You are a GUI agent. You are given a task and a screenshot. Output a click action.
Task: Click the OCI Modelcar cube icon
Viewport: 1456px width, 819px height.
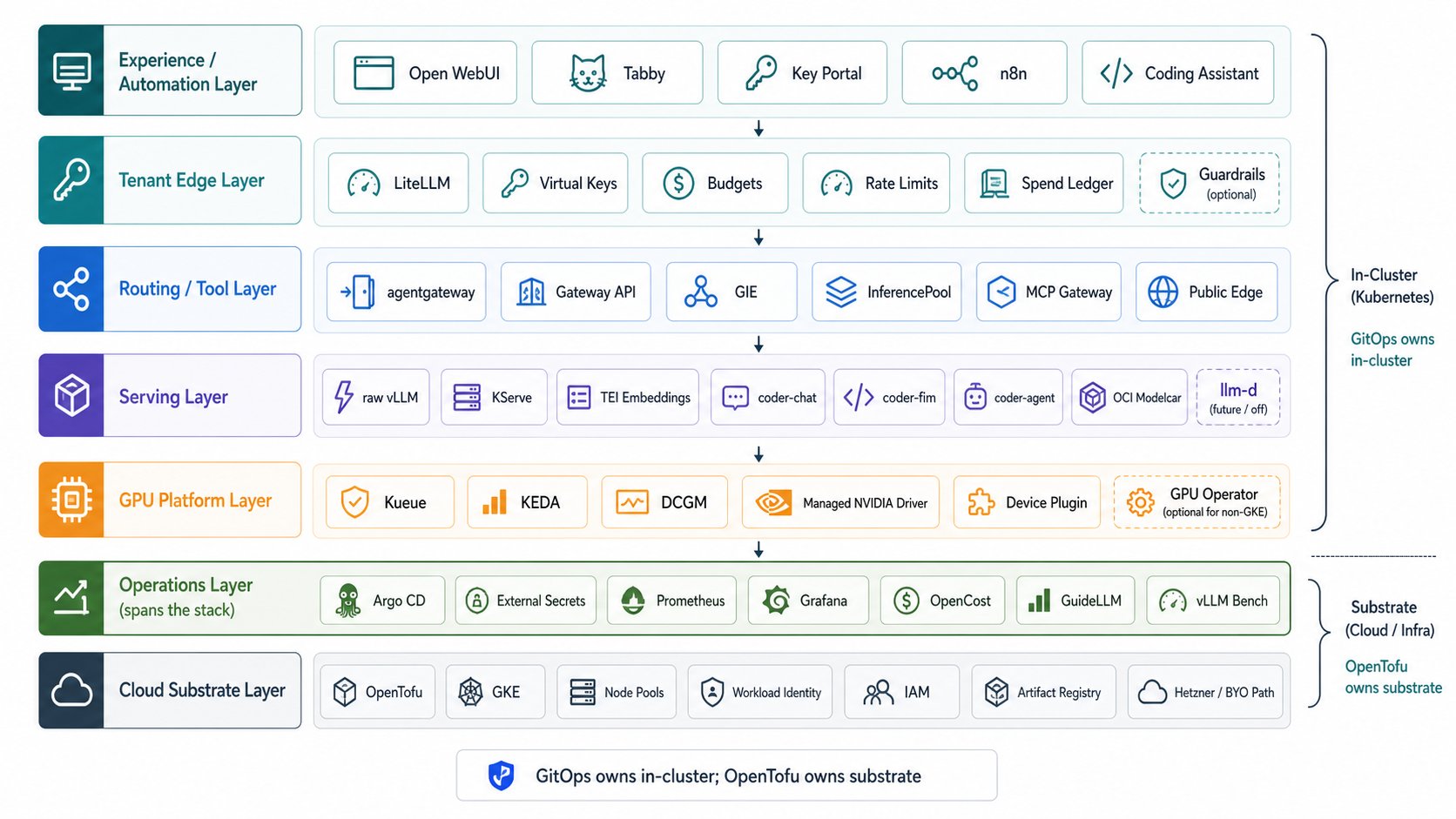[x=1092, y=397]
